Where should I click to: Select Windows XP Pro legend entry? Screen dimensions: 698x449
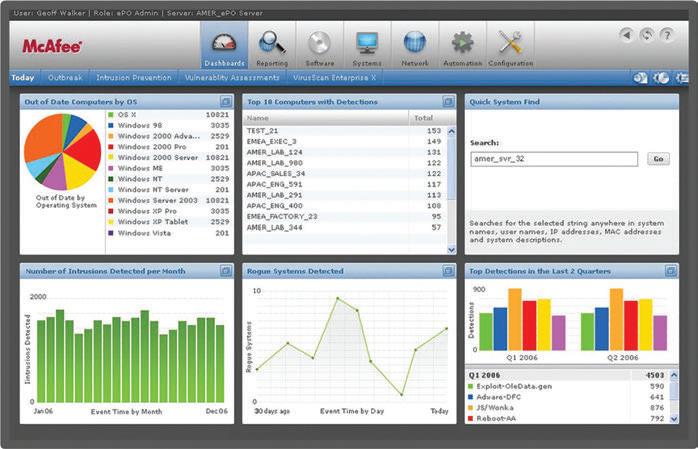pyautogui.click(x=169, y=211)
